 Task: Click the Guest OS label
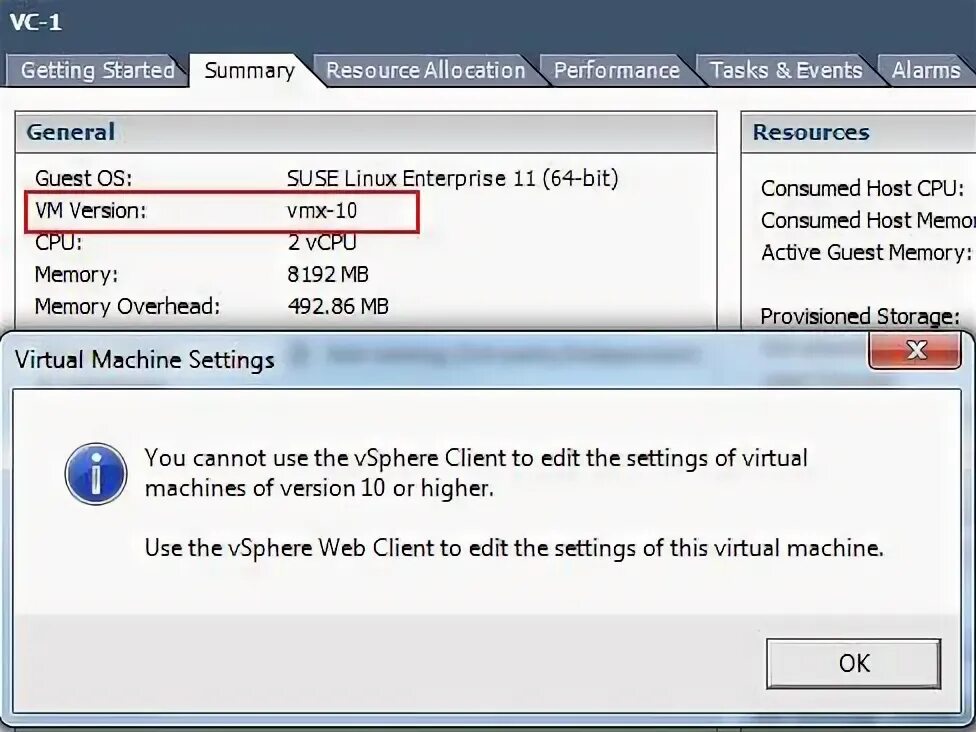point(83,179)
